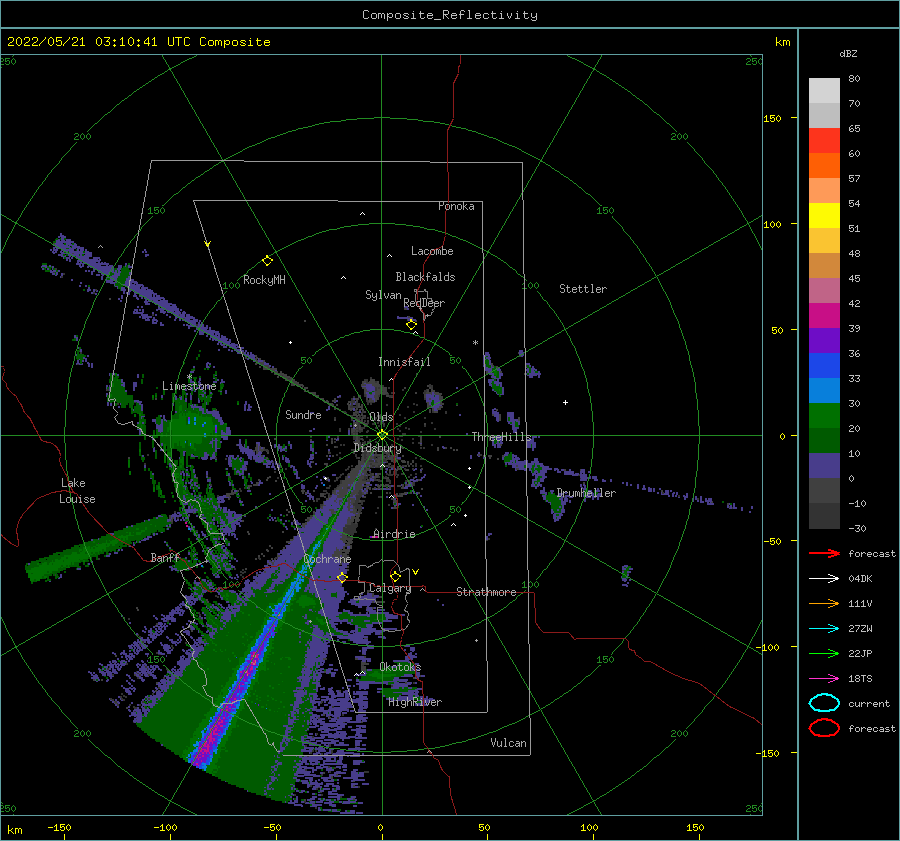Click the Limestone map label
Screen dimensions: 900x841
(x=189, y=386)
